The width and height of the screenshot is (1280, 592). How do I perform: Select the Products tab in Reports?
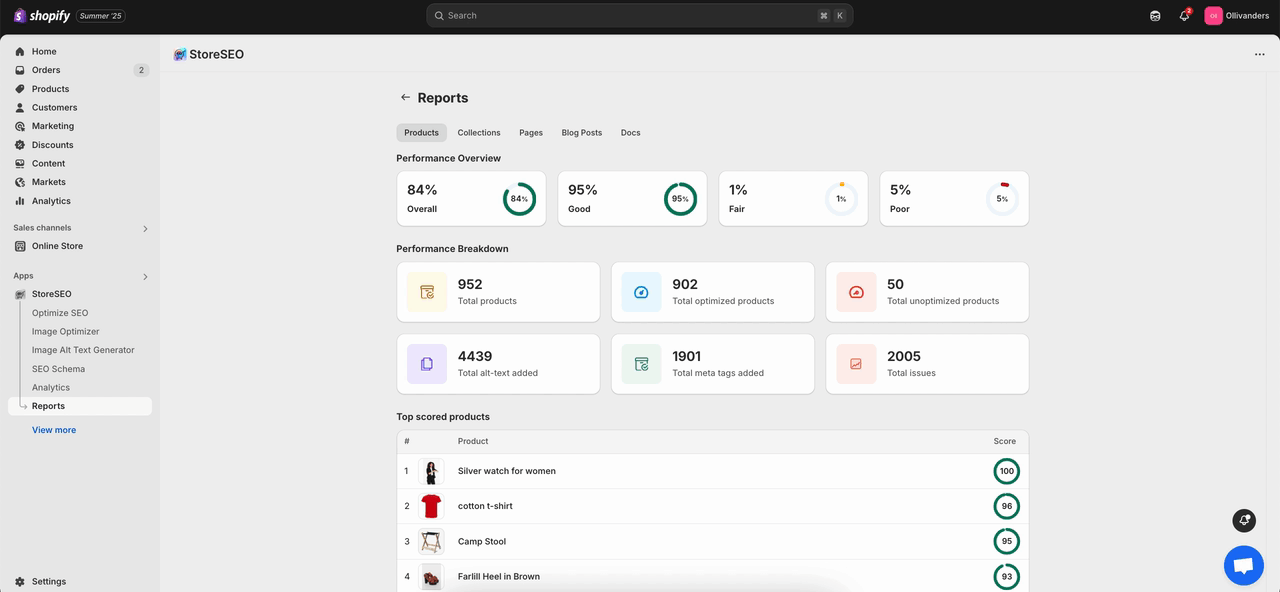tap(421, 133)
